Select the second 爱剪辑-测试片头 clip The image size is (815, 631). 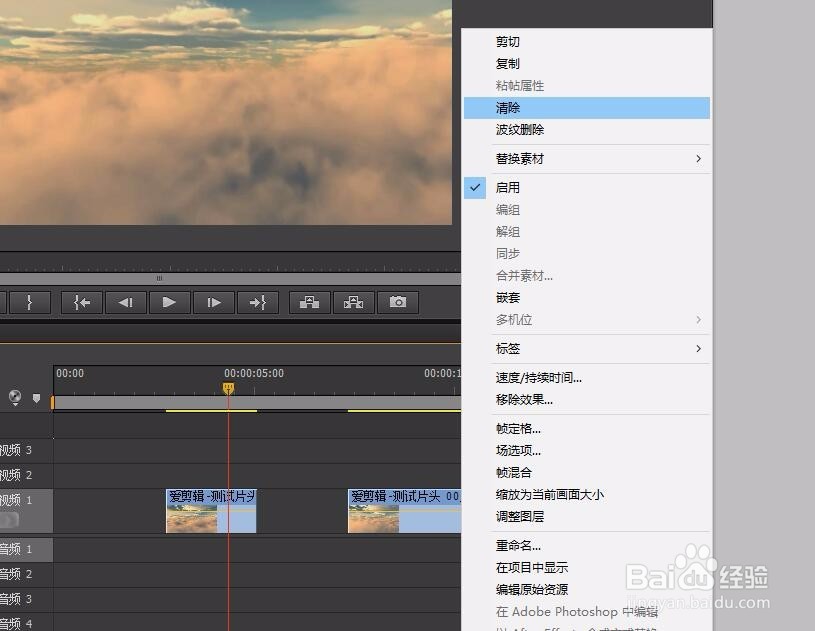[404, 511]
